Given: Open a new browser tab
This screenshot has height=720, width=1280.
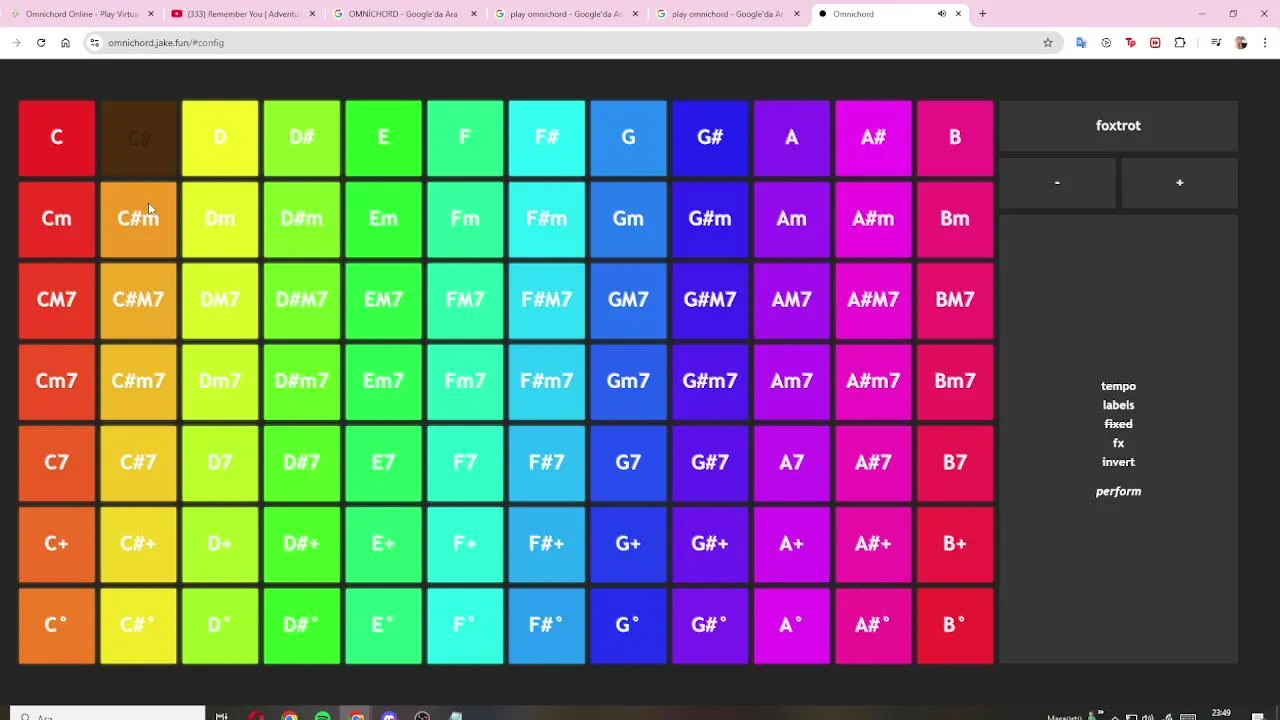Looking at the screenshot, I should 982,14.
